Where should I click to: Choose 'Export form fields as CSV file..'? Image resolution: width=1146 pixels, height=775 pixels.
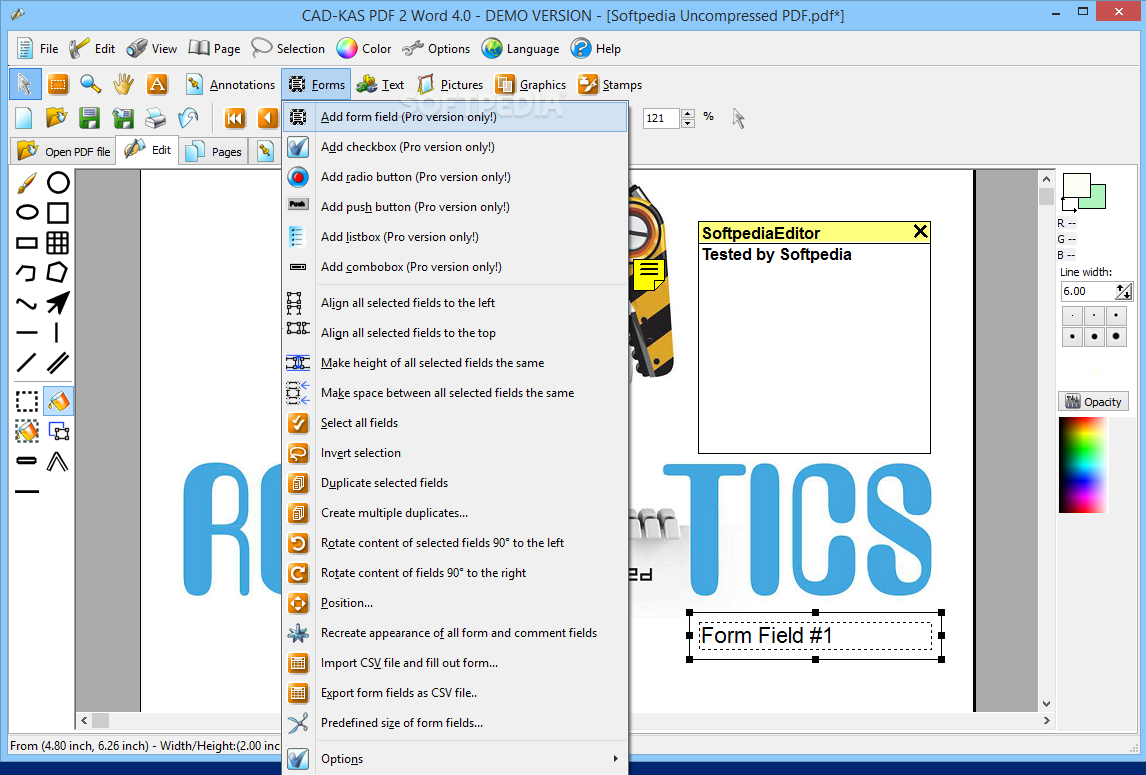point(455,692)
